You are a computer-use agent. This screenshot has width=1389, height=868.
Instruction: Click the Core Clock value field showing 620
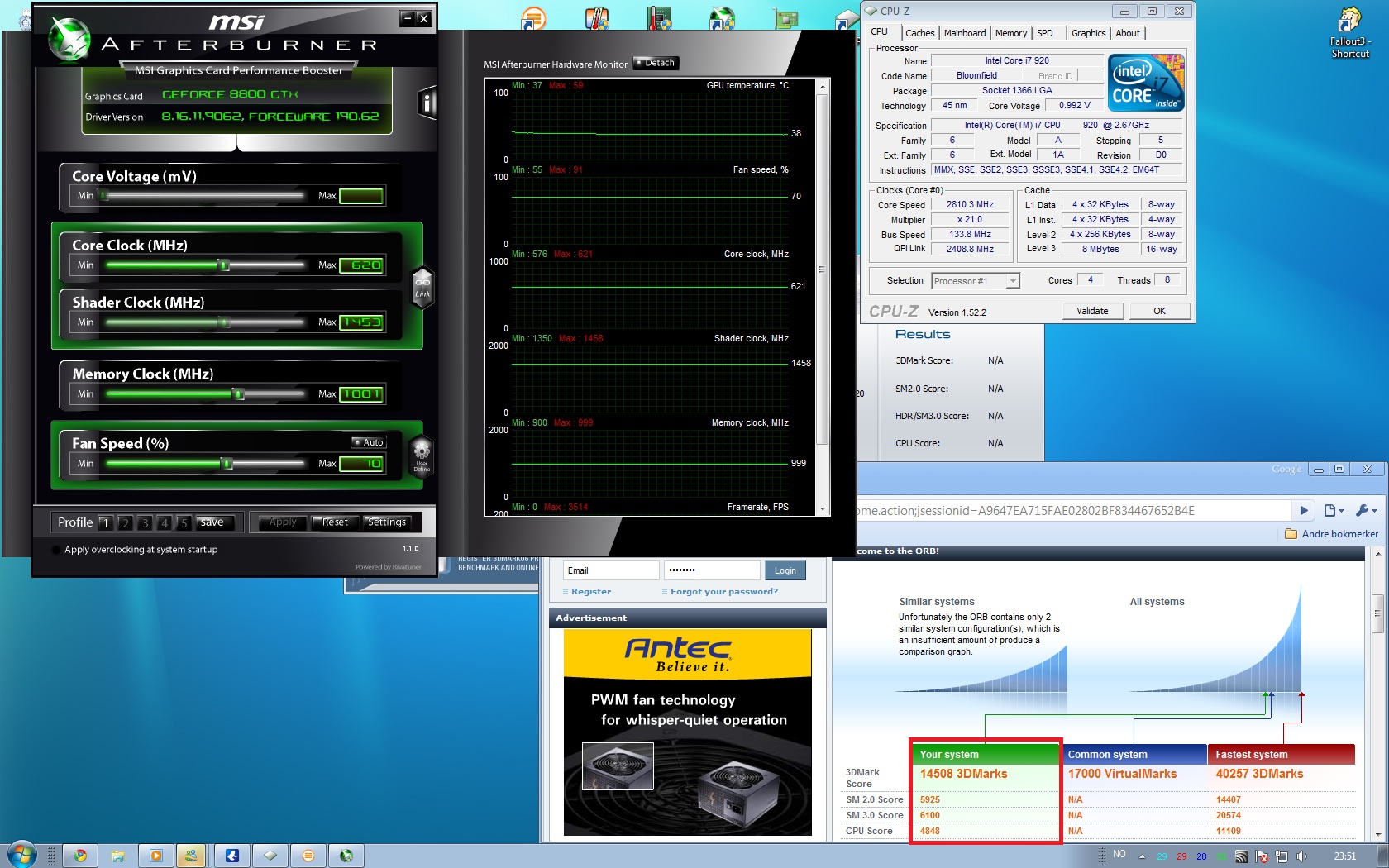coord(361,265)
